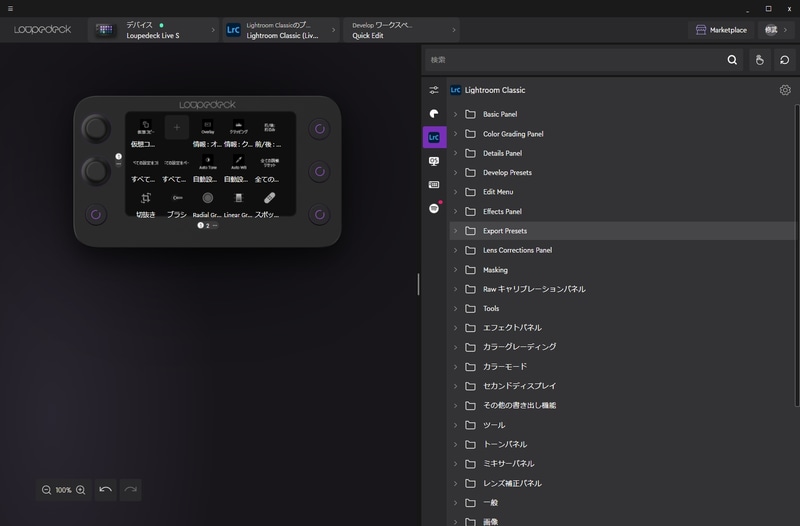Image resolution: width=800 pixels, height=526 pixels.
Task: Select the virtual copy (仮想コ...) touch button
Action: click(x=145, y=134)
